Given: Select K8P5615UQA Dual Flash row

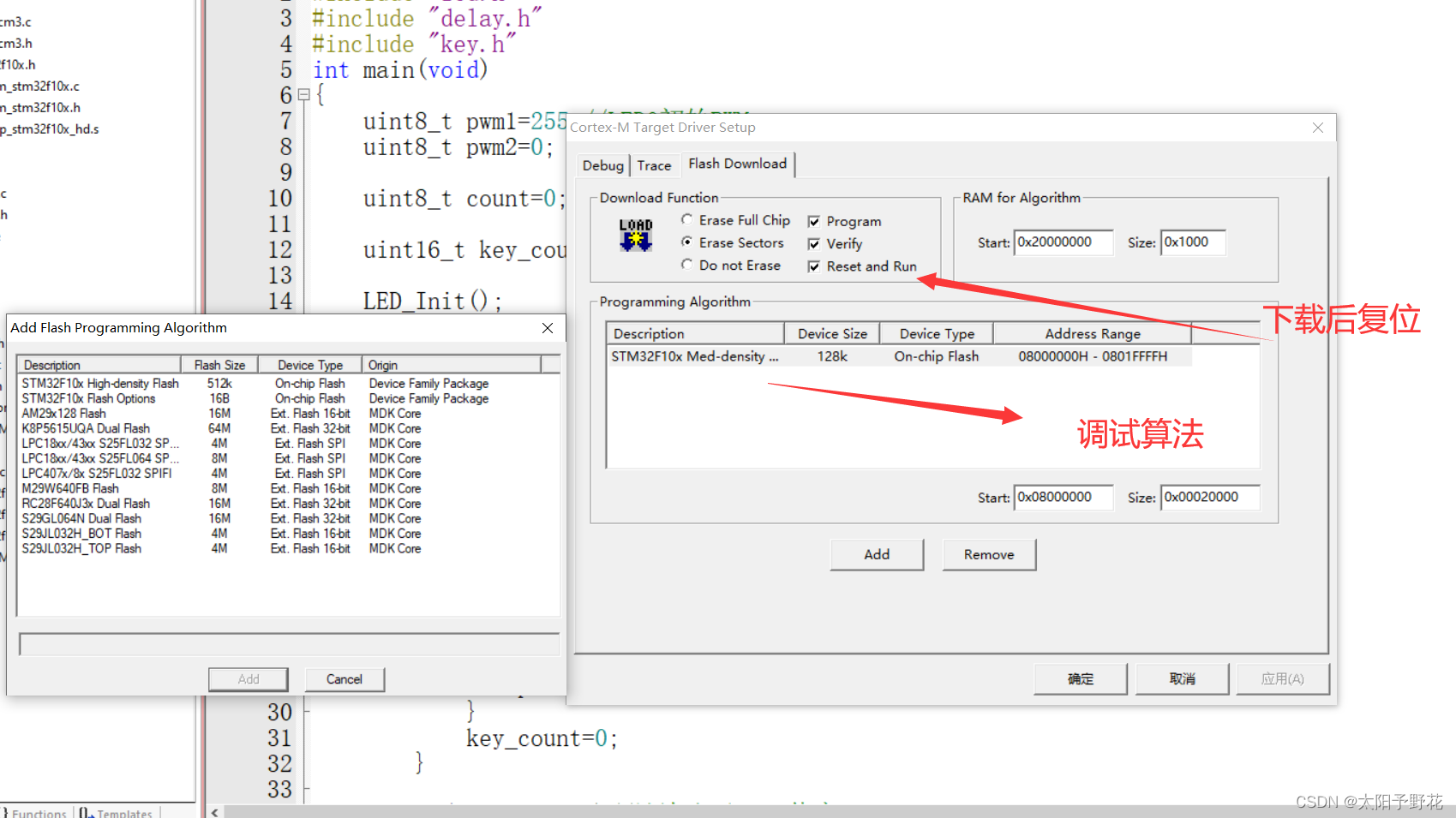Looking at the screenshot, I should click(x=279, y=429).
